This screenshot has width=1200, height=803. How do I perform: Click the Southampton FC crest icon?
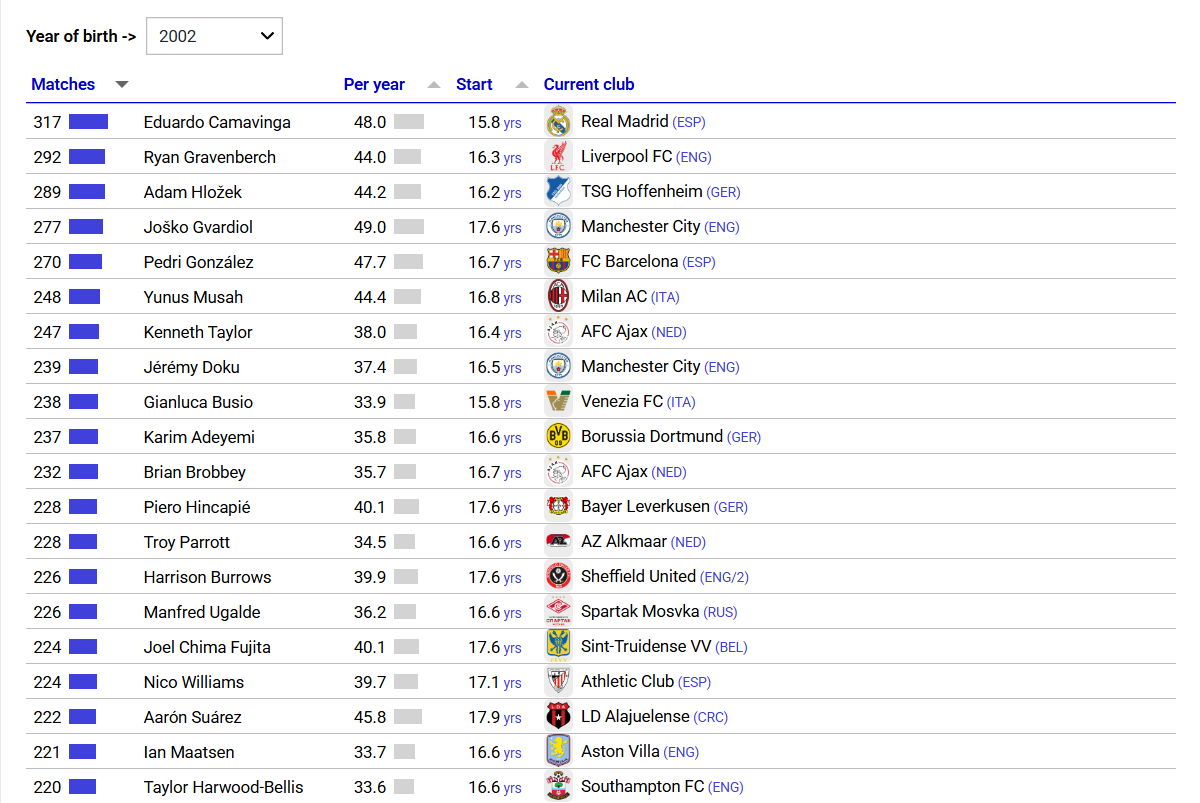point(558,787)
